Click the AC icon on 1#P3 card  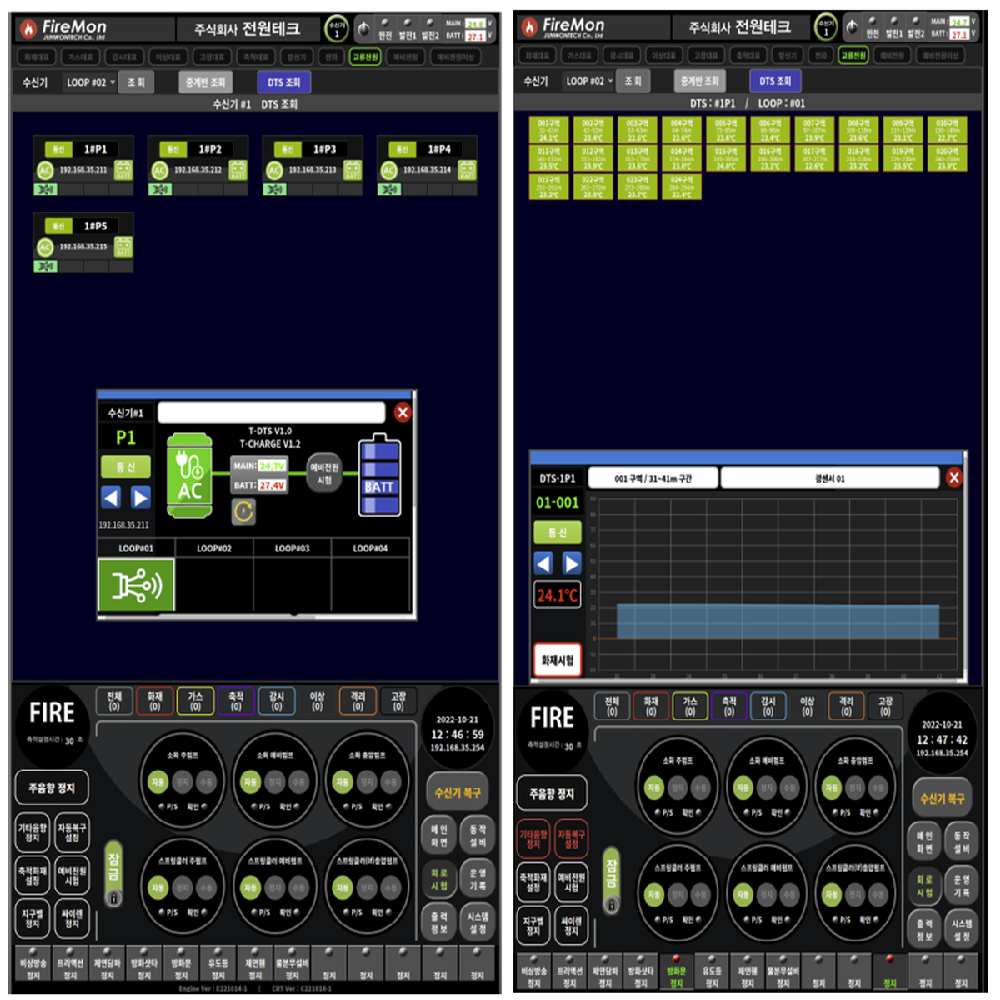tap(274, 170)
